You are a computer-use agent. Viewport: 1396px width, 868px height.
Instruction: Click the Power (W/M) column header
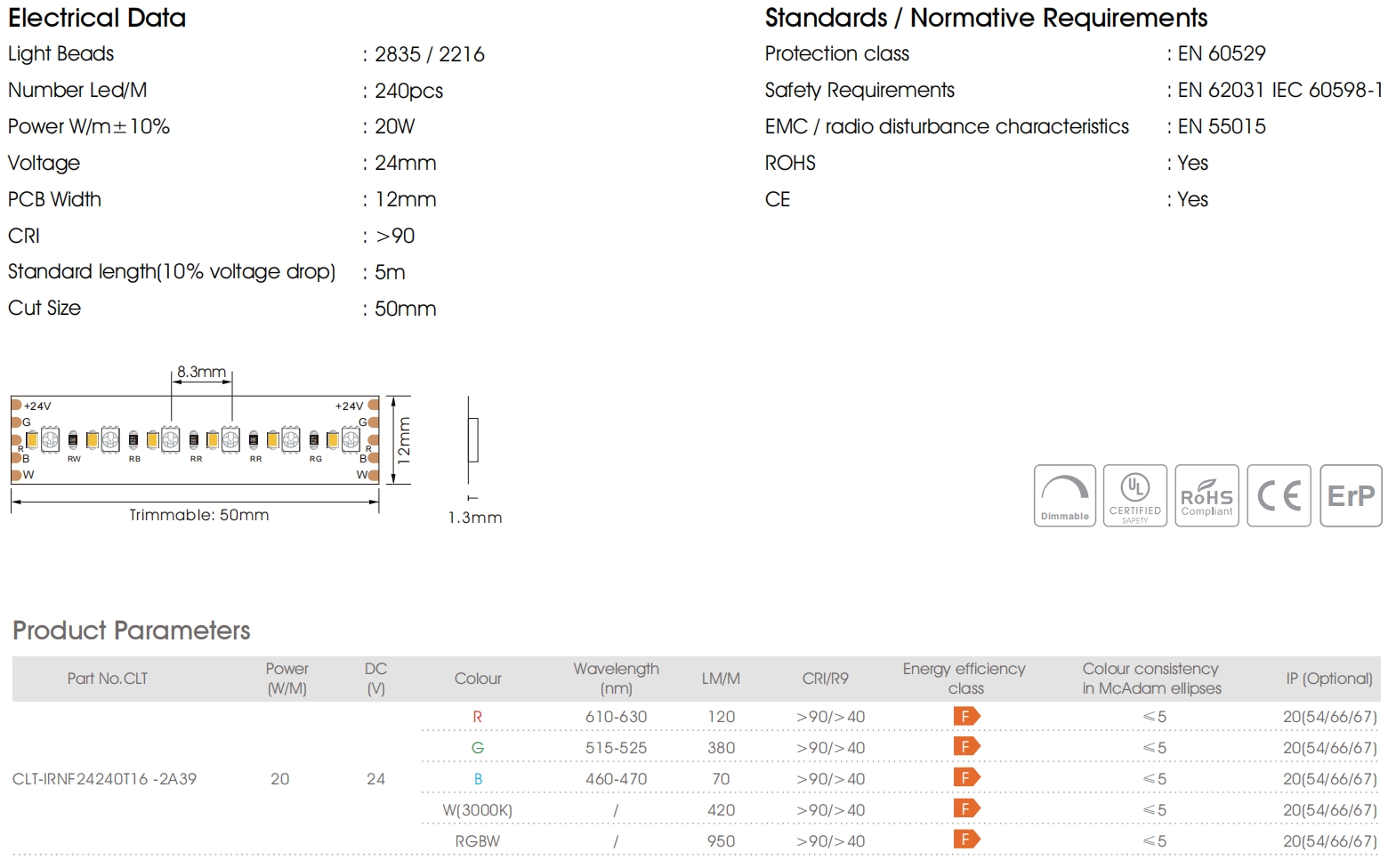pyautogui.click(x=286, y=679)
